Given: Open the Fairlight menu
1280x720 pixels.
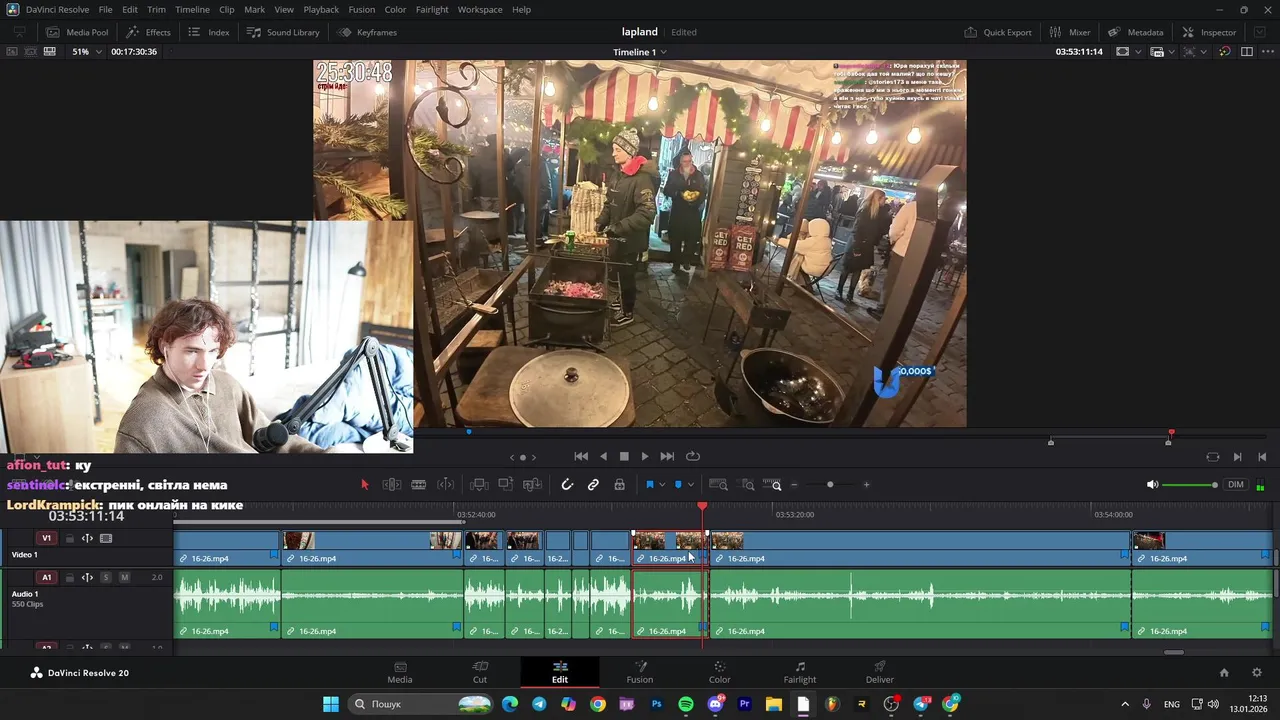Looking at the screenshot, I should point(432,9).
